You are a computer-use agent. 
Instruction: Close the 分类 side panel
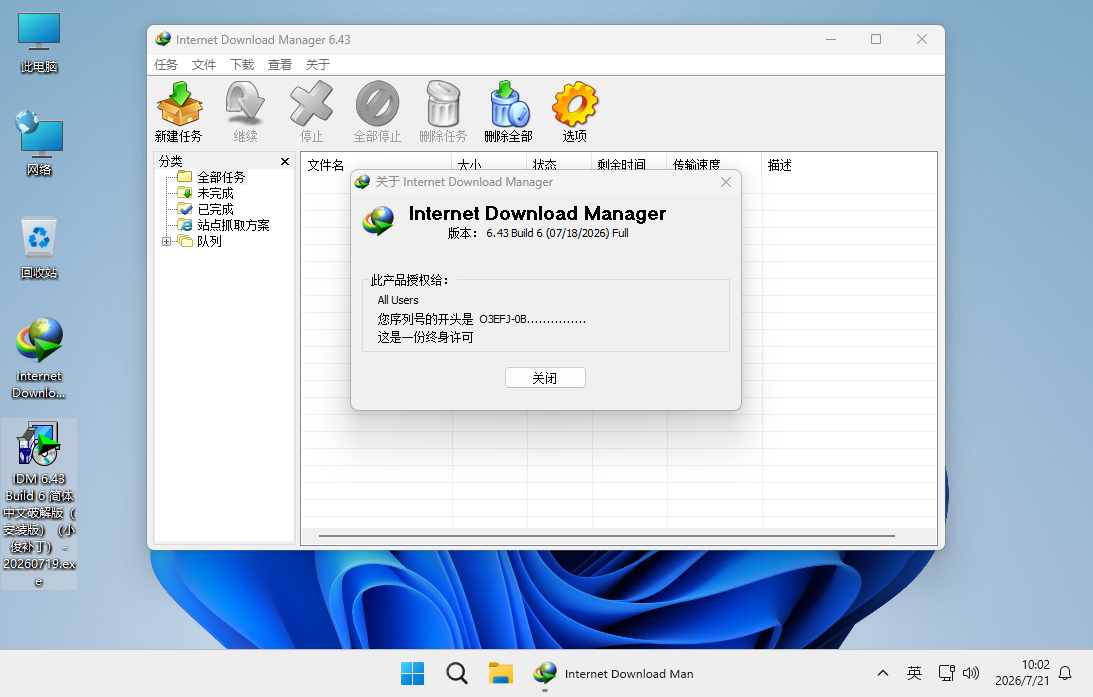pyautogui.click(x=284, y=162)
